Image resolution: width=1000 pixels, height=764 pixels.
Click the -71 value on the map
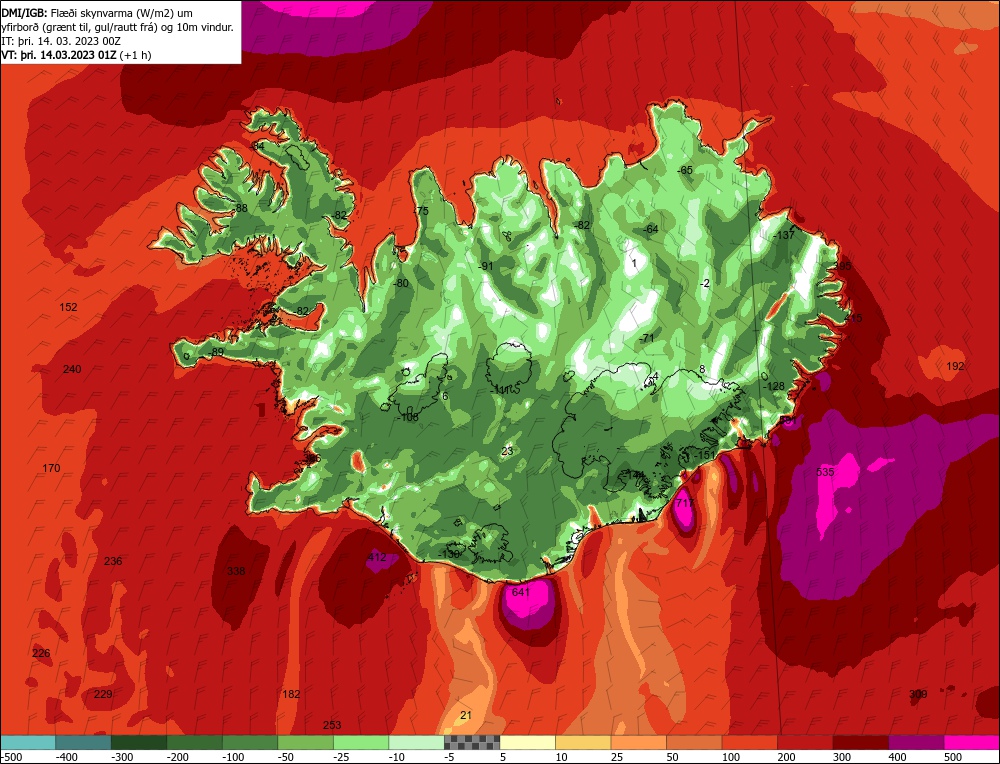(x=647, y=338)
